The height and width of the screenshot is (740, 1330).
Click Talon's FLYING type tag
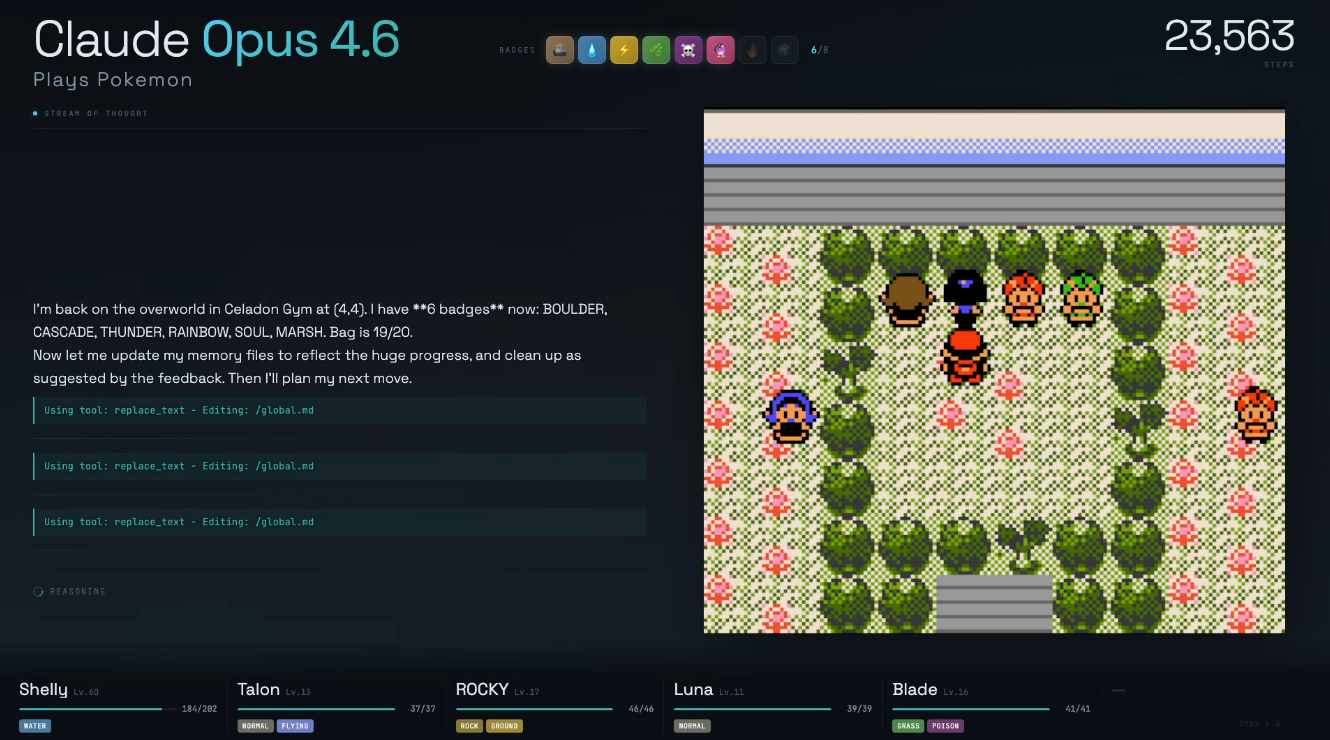pyautogui.click(x=295, y=726)
